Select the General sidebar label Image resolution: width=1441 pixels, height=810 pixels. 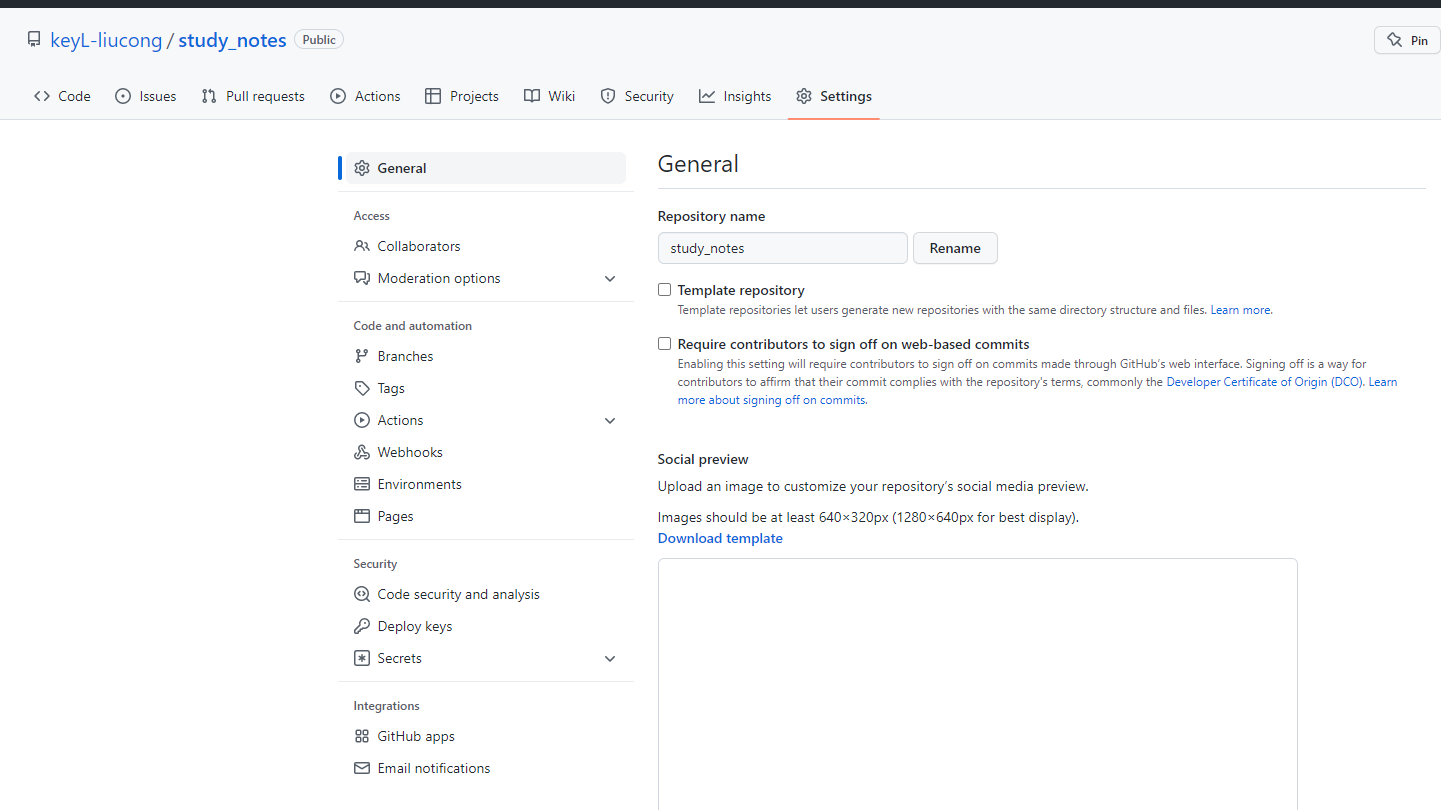click(x=402, y=168)
